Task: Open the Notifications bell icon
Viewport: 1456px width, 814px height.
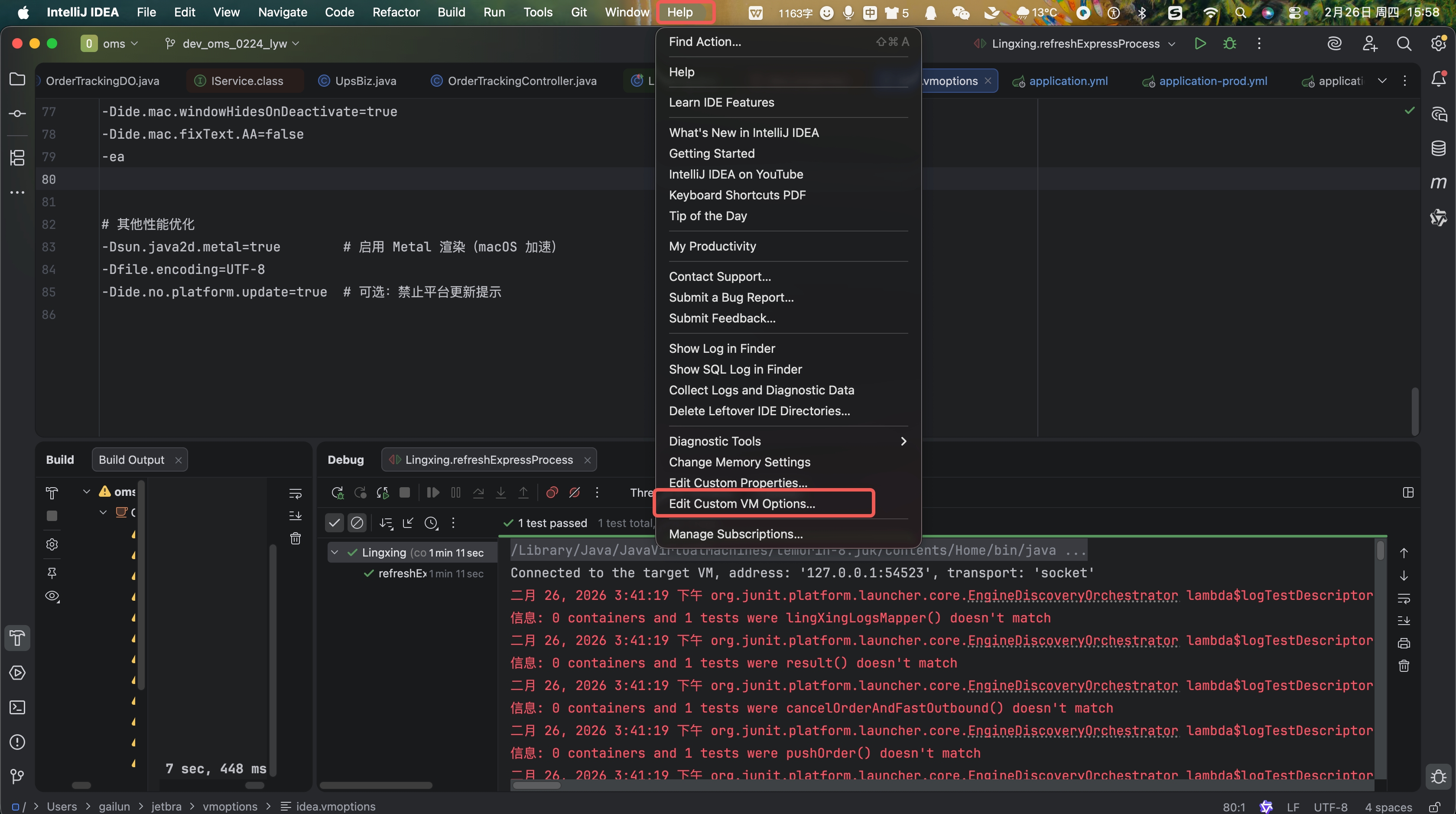Action: pos(1439,79)
